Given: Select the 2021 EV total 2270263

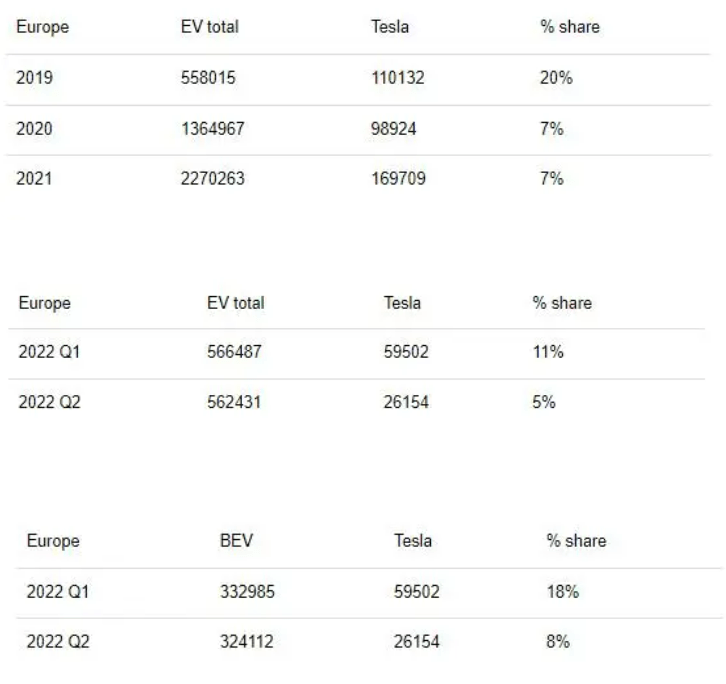Looking at the screenshot, I should pyautogui.click(x=213, y=178).
